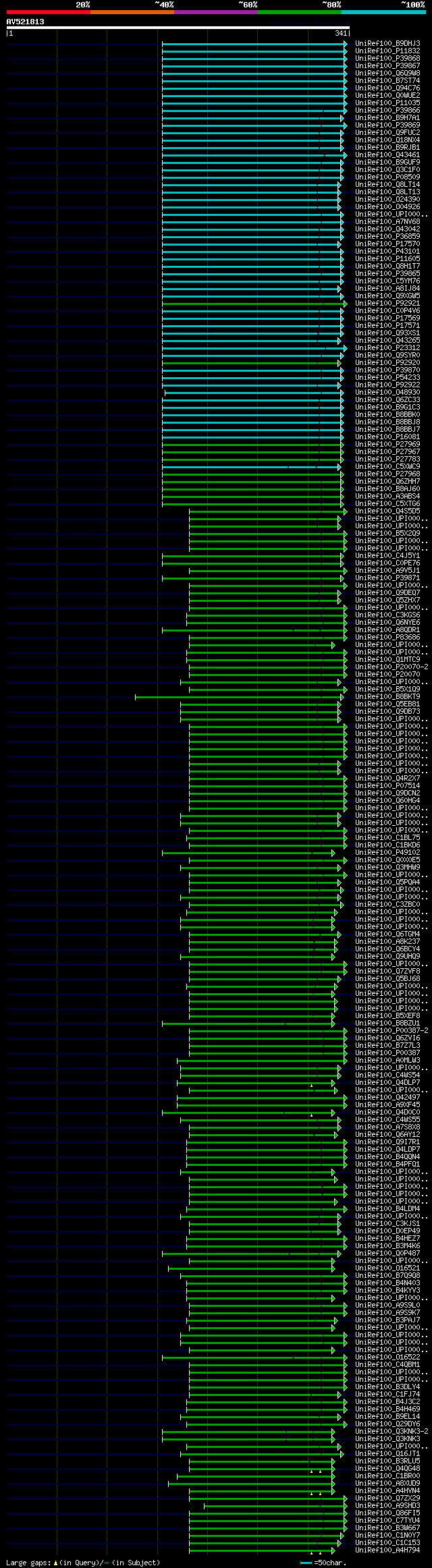Click the white query sequence bar
Screen dimensions: 432x1568
point(178,28)
